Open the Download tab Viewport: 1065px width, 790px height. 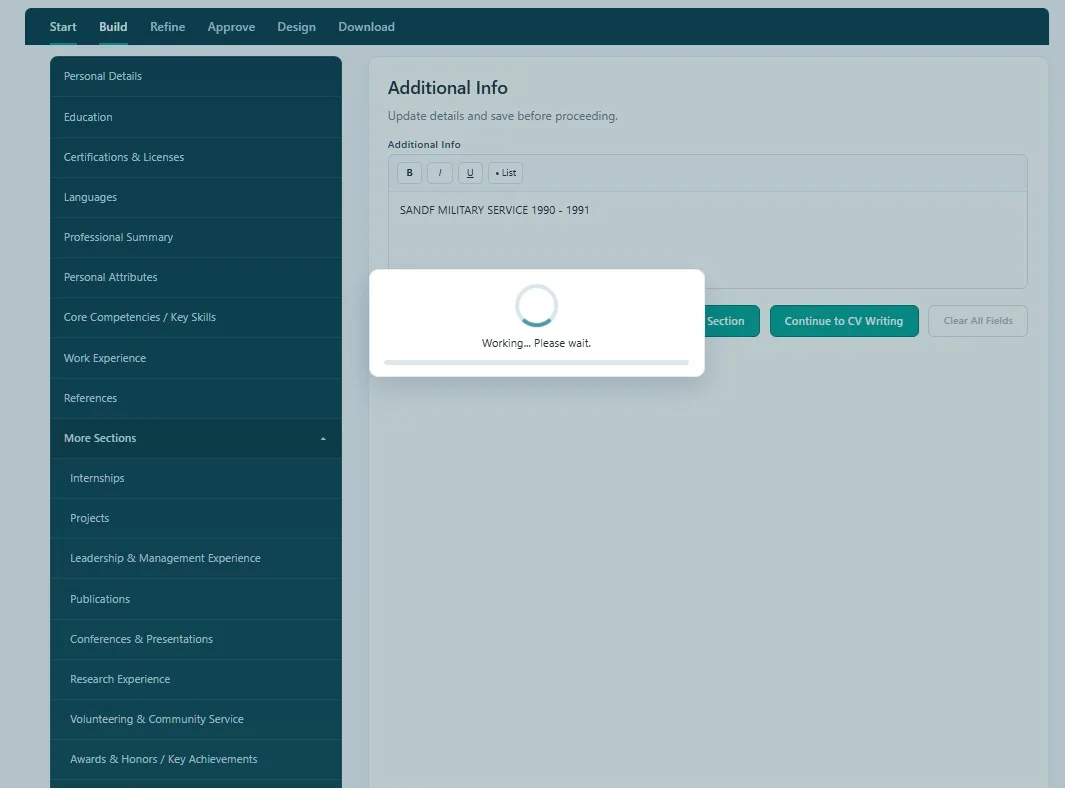click(366, 26)
